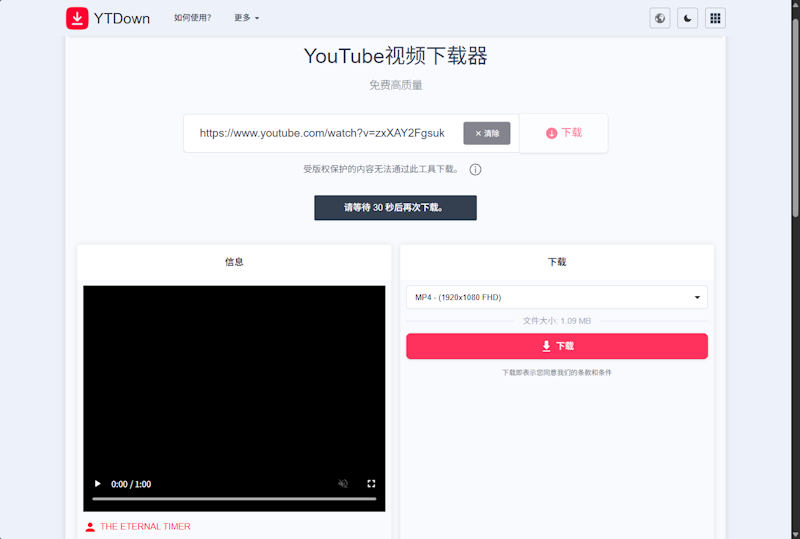This screenshot has height=539, width=800.
Task: Open the apps grid icon
Action: pyautogui.click(x=715, y=18)
